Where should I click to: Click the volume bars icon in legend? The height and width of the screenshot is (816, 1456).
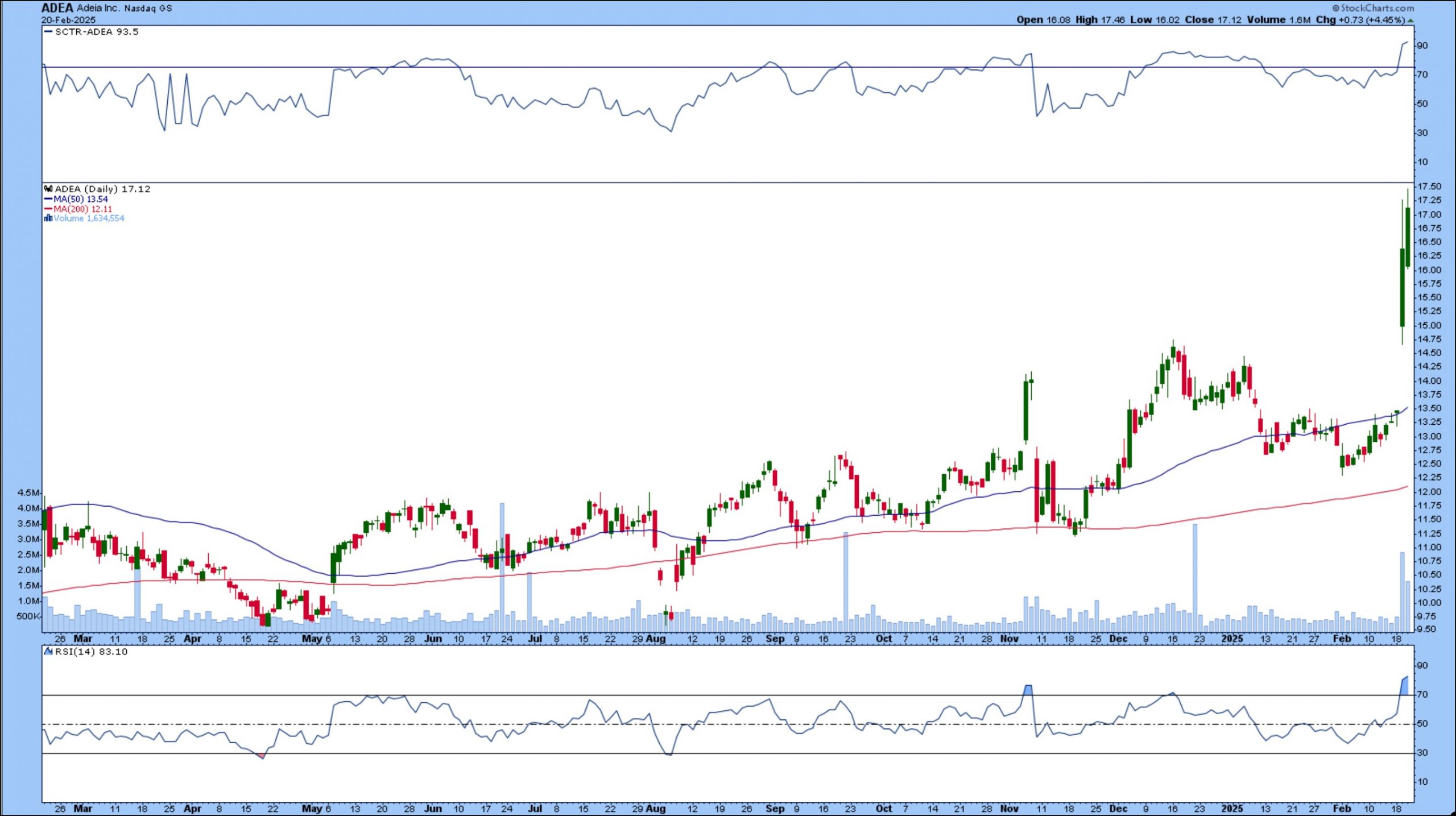[x=48, y=218]
